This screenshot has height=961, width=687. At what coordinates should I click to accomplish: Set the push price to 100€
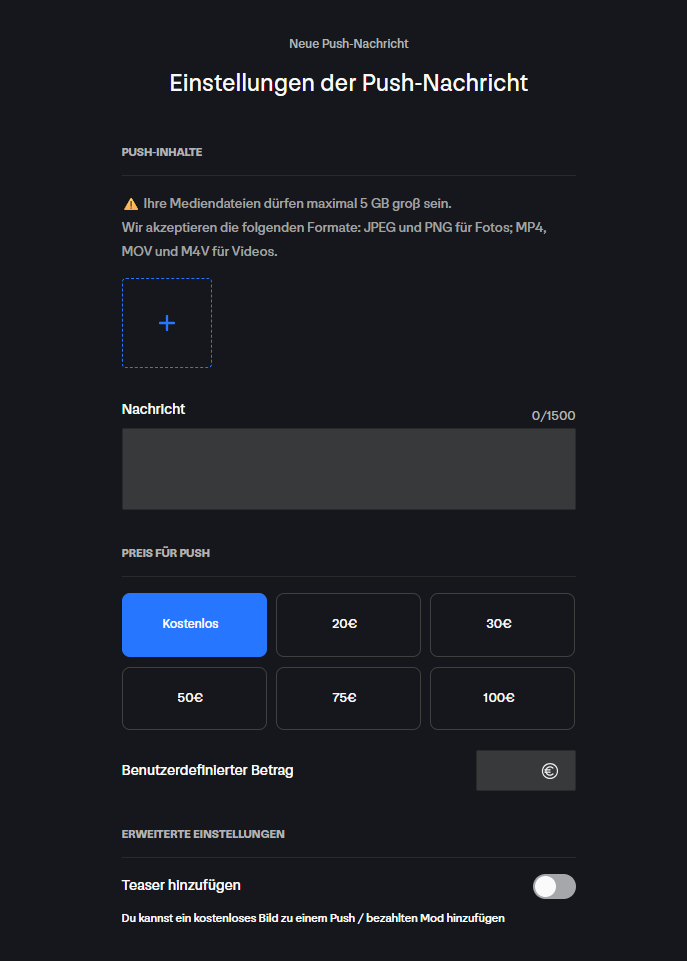point(503,699)
